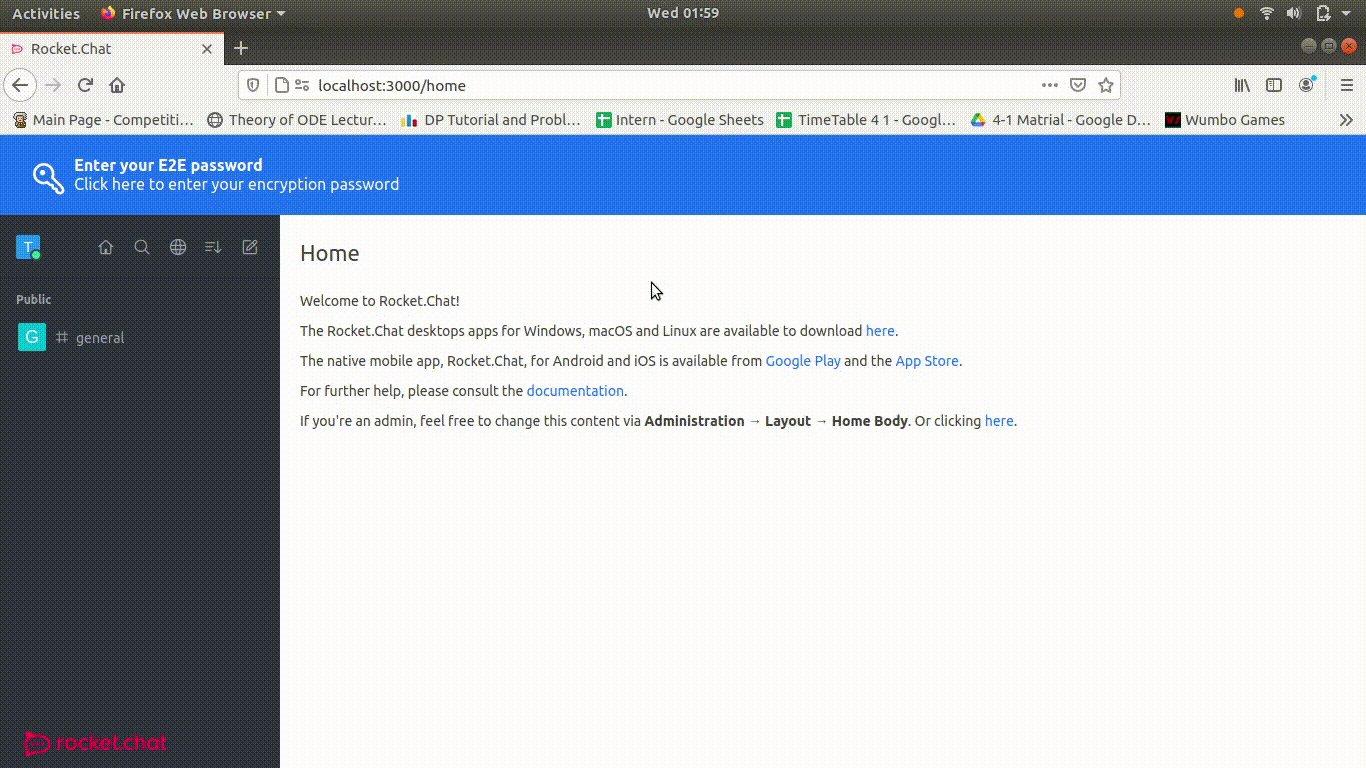
Task: Open the Directory globe icon
Action: [178, 247]
